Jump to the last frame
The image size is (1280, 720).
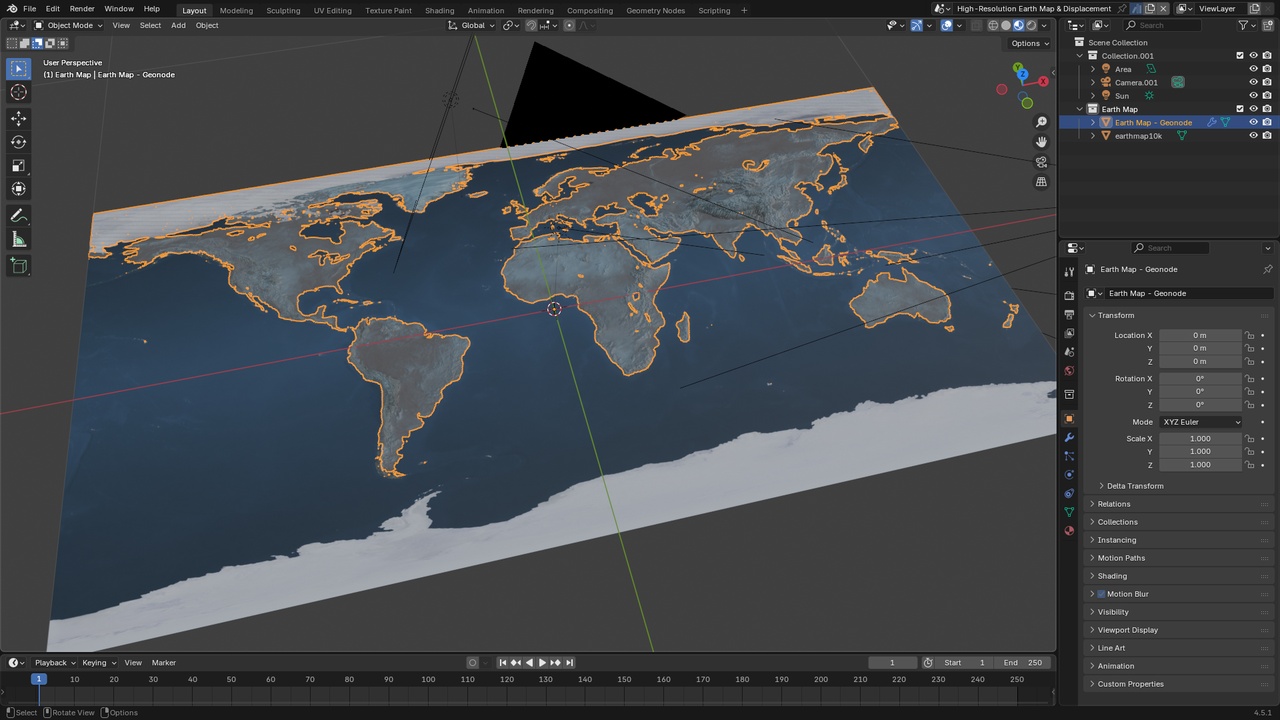569,662
